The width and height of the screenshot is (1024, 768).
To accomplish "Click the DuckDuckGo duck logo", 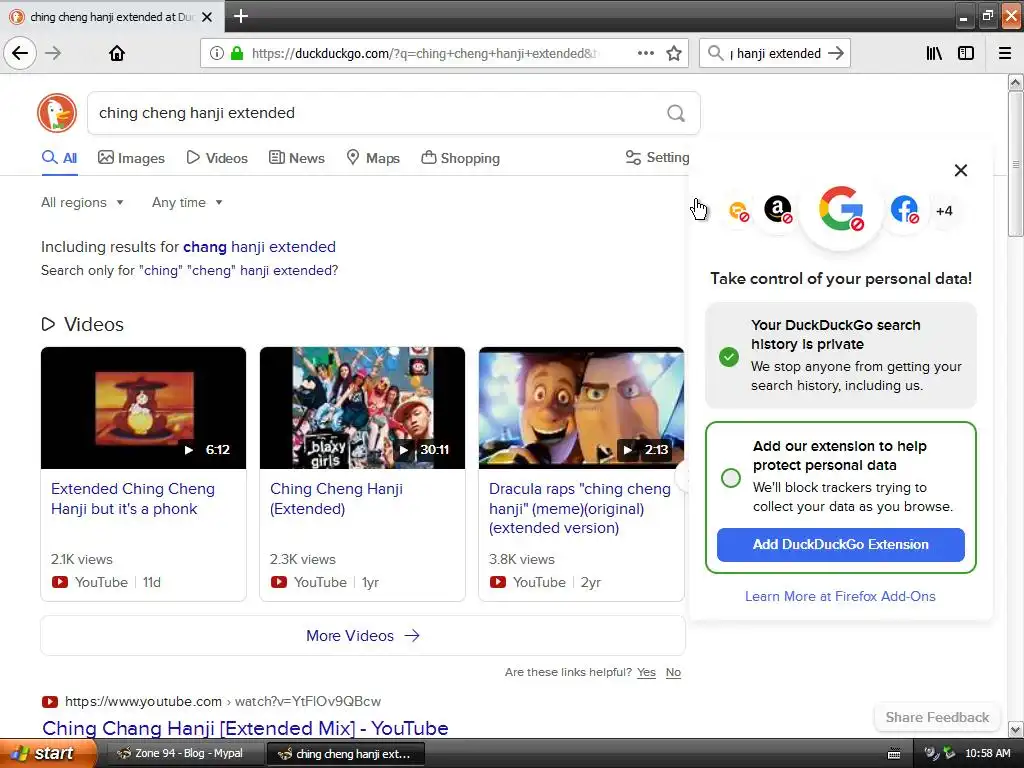I will [57, 113].
